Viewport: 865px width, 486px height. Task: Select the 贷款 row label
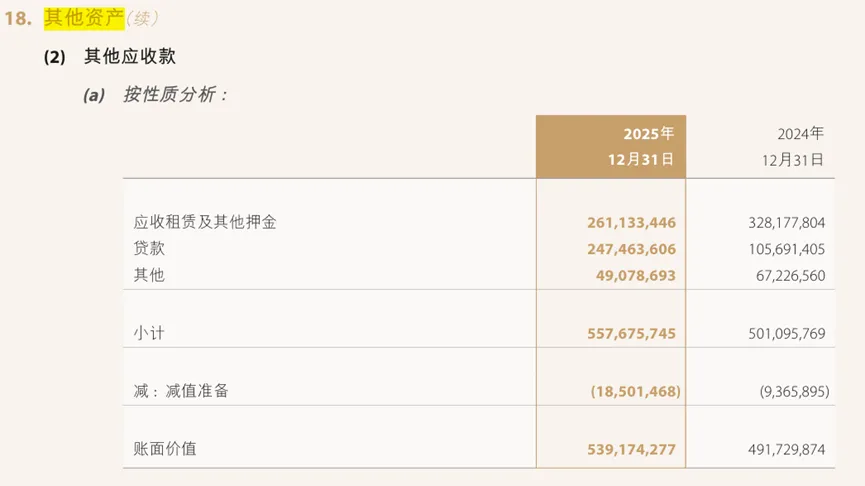click(149, 248)
